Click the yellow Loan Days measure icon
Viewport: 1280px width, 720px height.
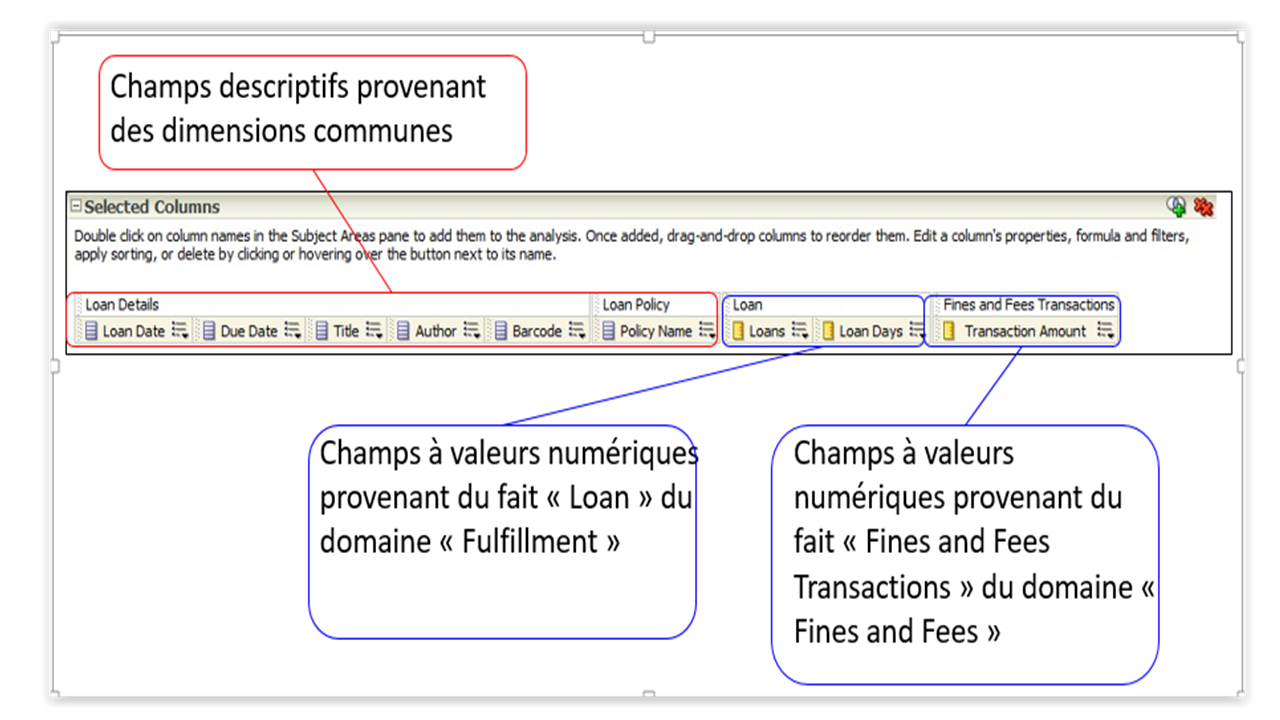[828, 331]
